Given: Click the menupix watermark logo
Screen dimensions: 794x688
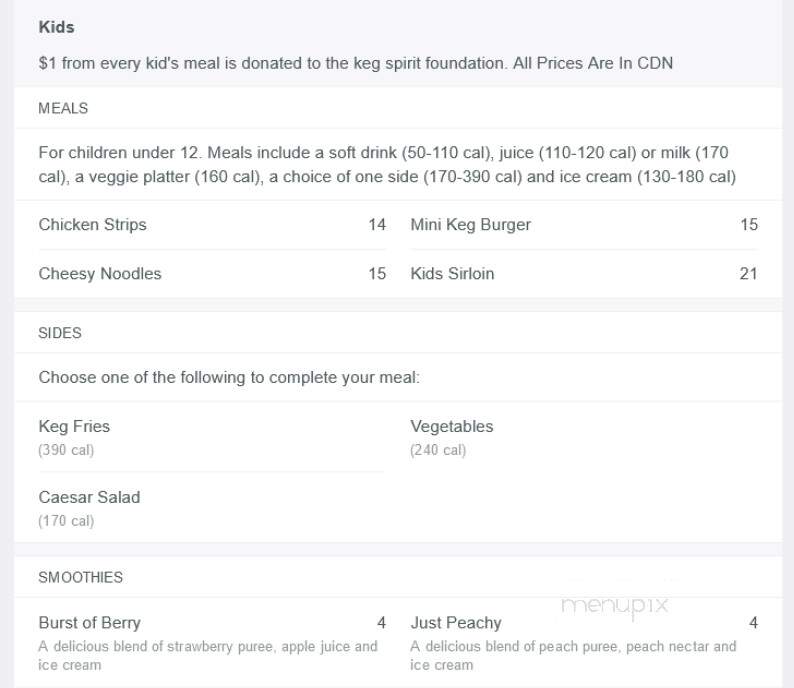Looking at the screenshot, I should [x=615, y=606].
